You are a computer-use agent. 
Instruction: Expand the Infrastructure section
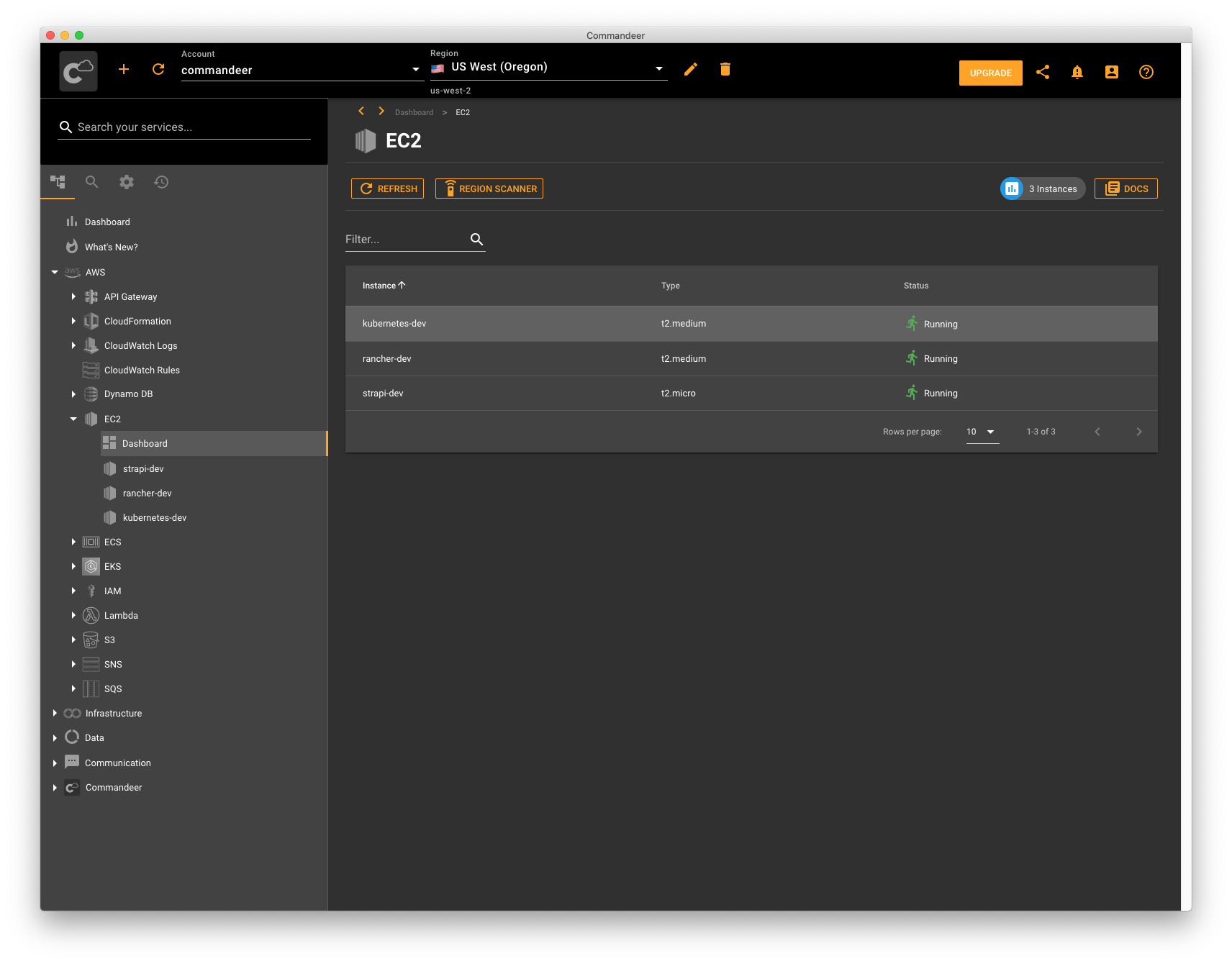[x=55, y=713]
